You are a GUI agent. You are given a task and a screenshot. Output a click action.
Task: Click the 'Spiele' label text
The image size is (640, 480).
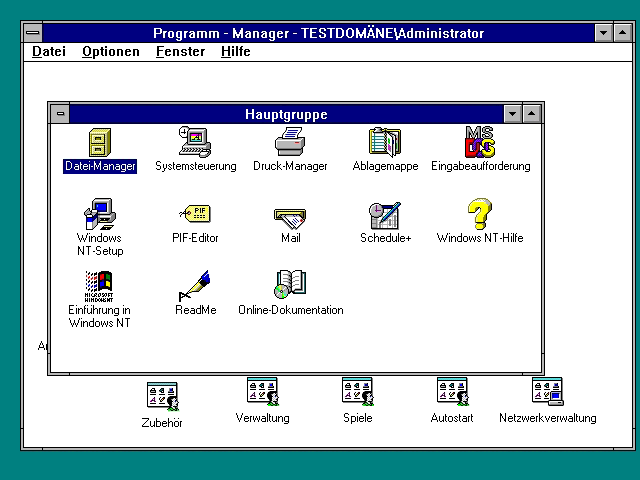tap(358, 418)
